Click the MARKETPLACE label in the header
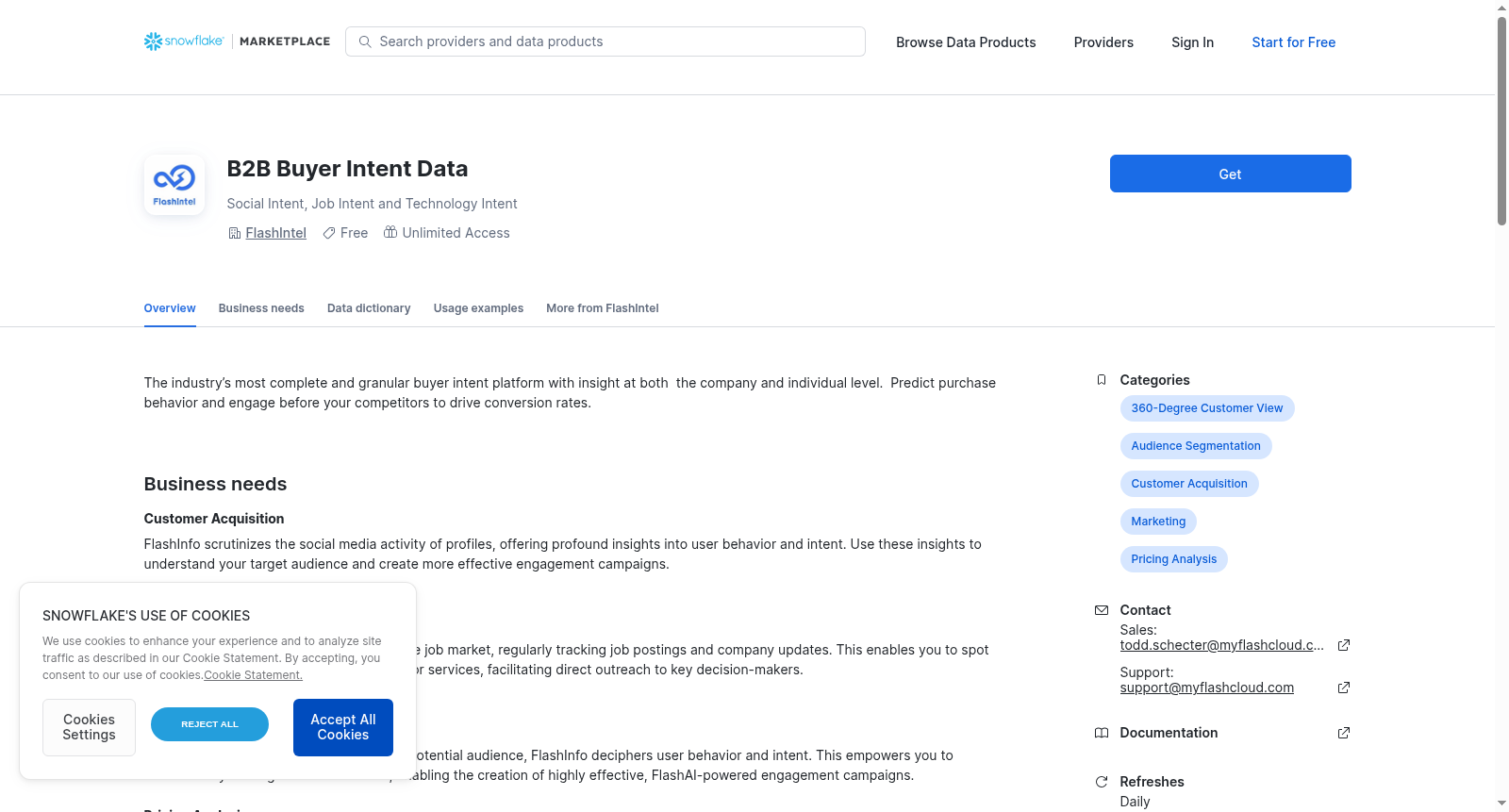This screenshot has height=812, width=1509. coord(285,41)
